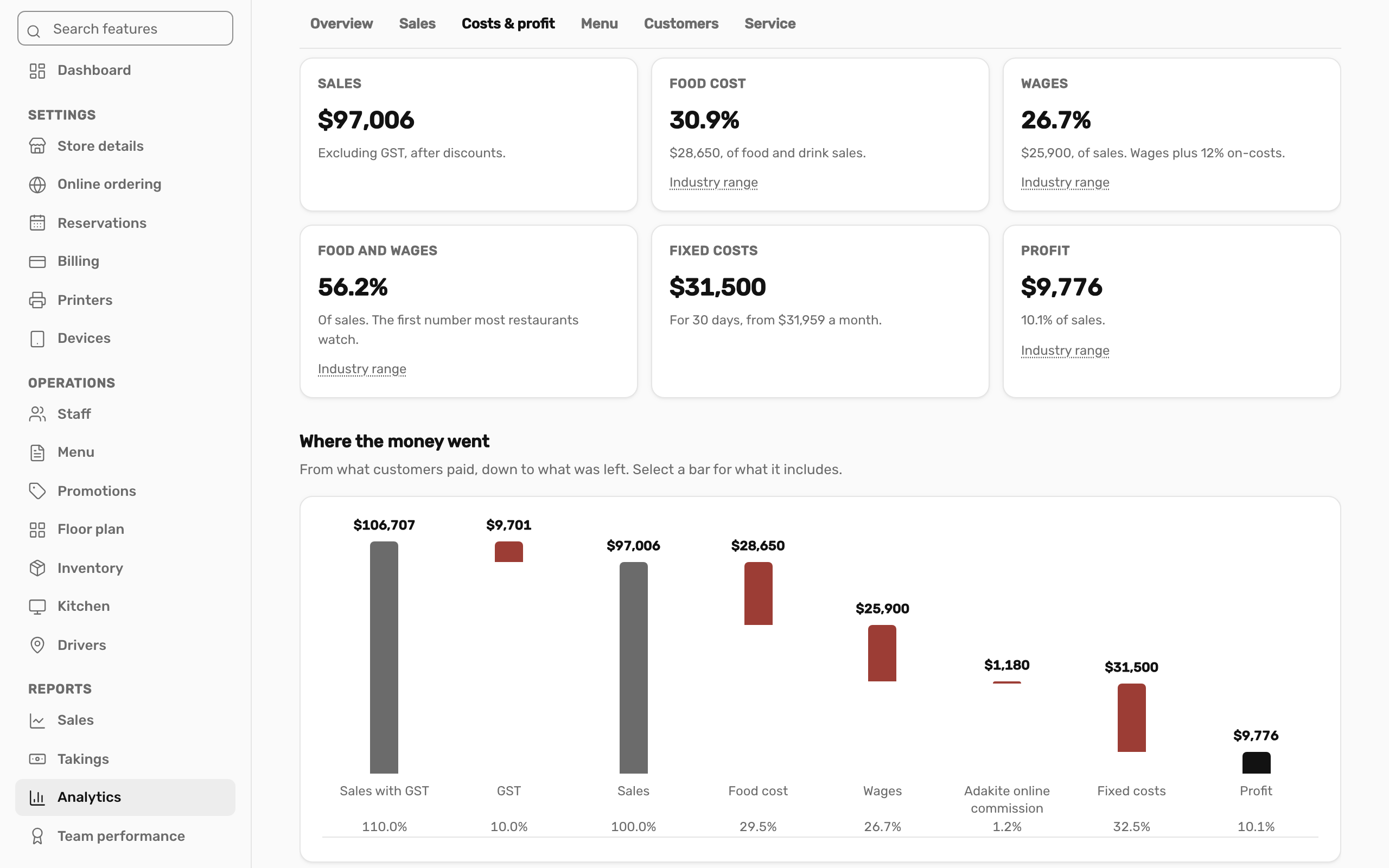Open Online ordering settings
Image resolution: width=1389 pixels, height=868 pixels.
125,184
